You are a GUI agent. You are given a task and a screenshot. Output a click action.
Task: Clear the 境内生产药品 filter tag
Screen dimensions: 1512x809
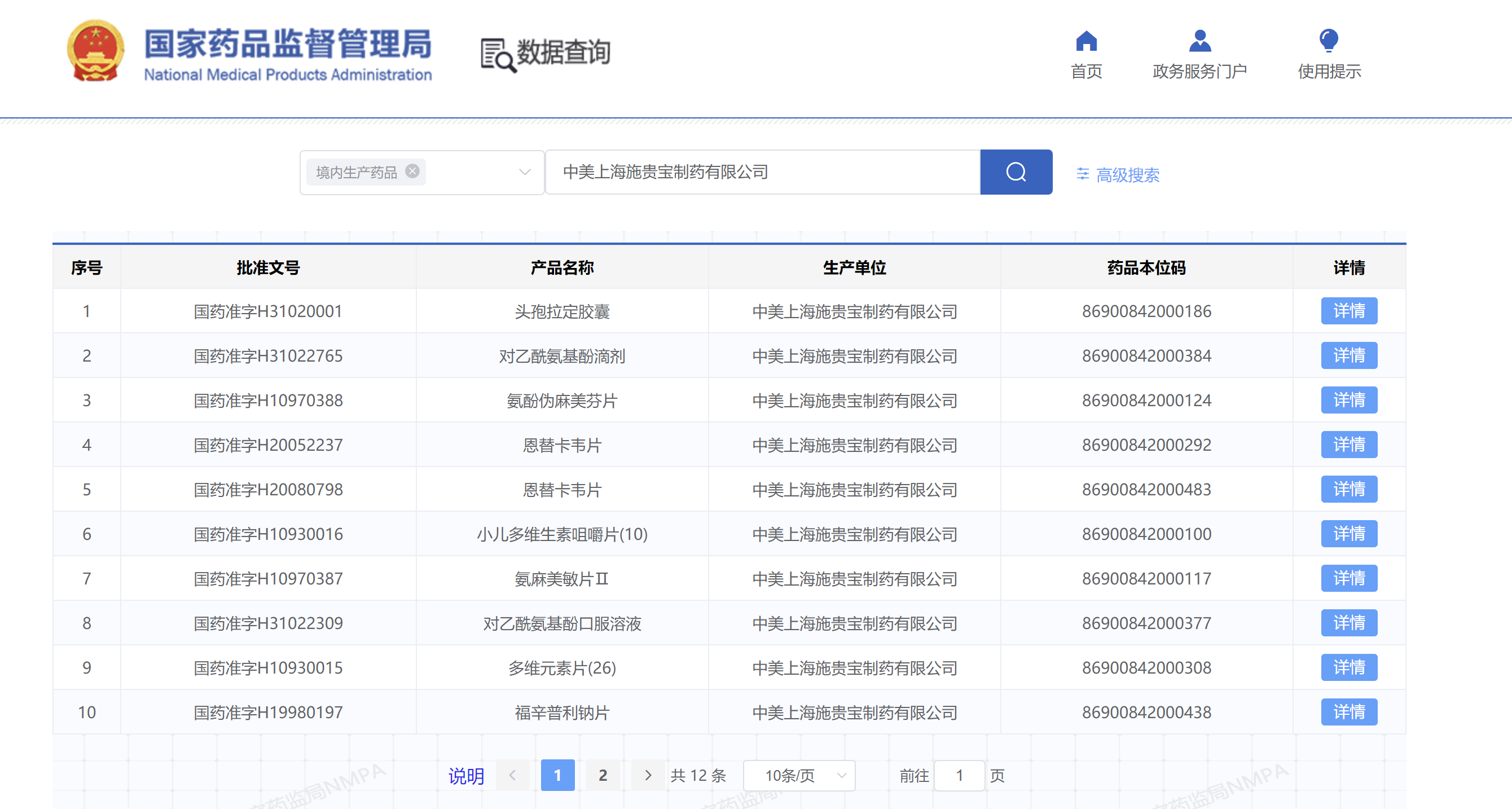pyautogui.click(x=412, y=172)
